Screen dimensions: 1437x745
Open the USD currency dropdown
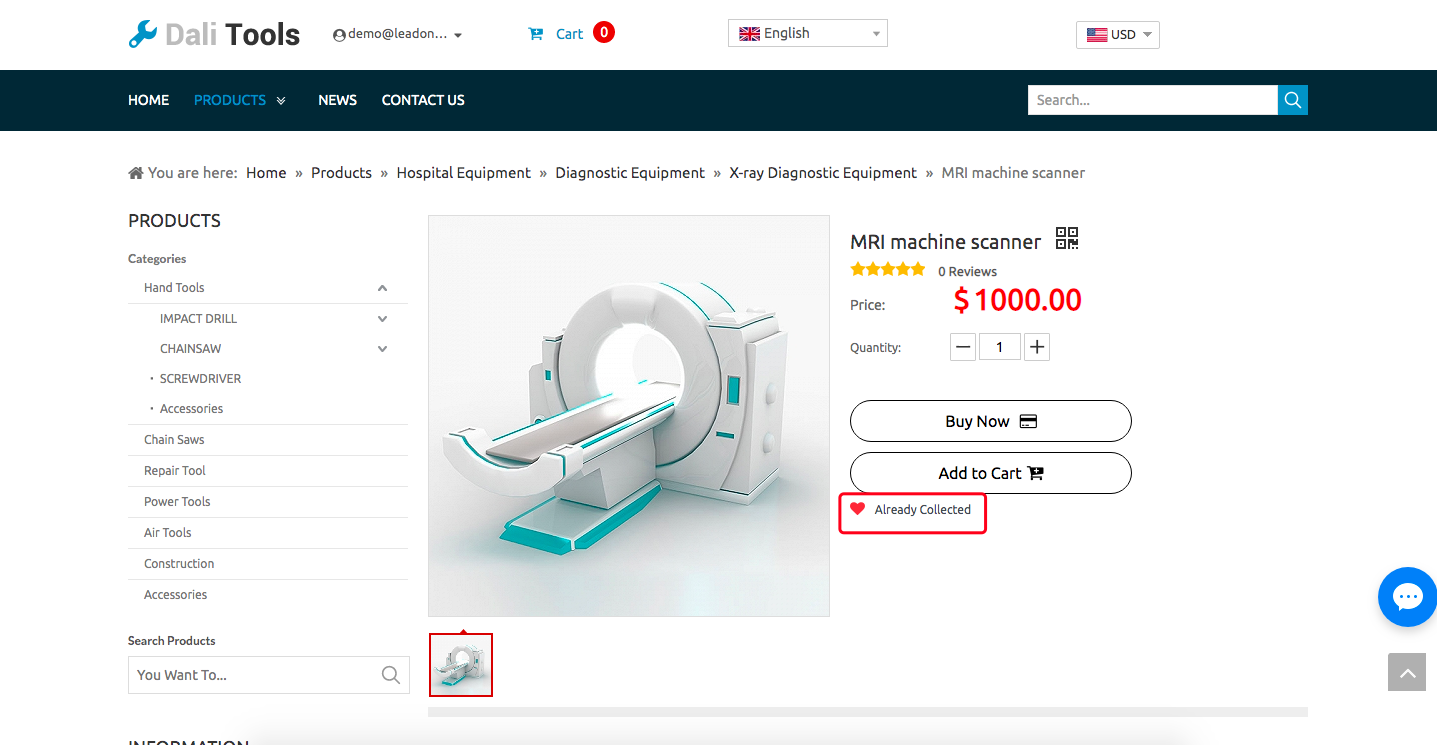tap(1117, 35)
